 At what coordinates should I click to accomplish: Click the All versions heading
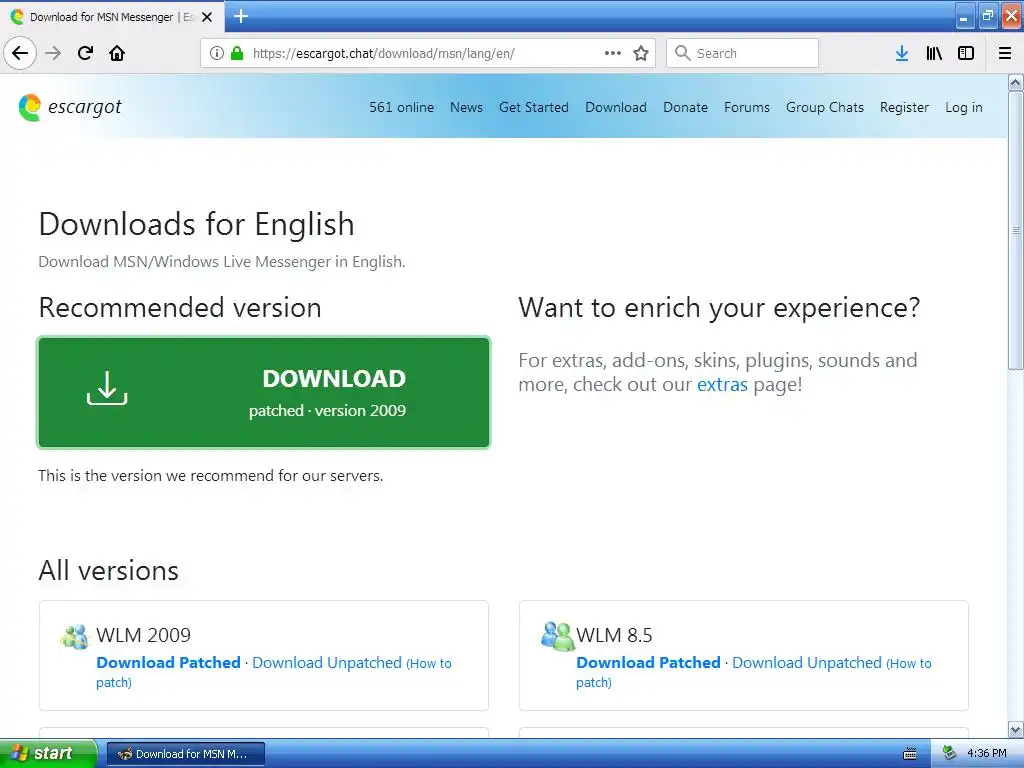[108, 571]
